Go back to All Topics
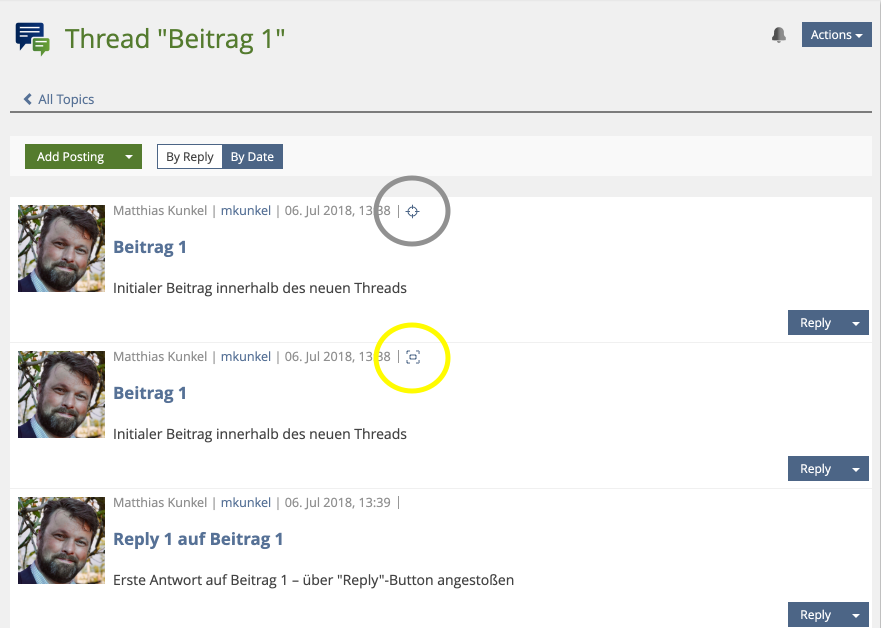881x628 pixels. click(66, 99)
